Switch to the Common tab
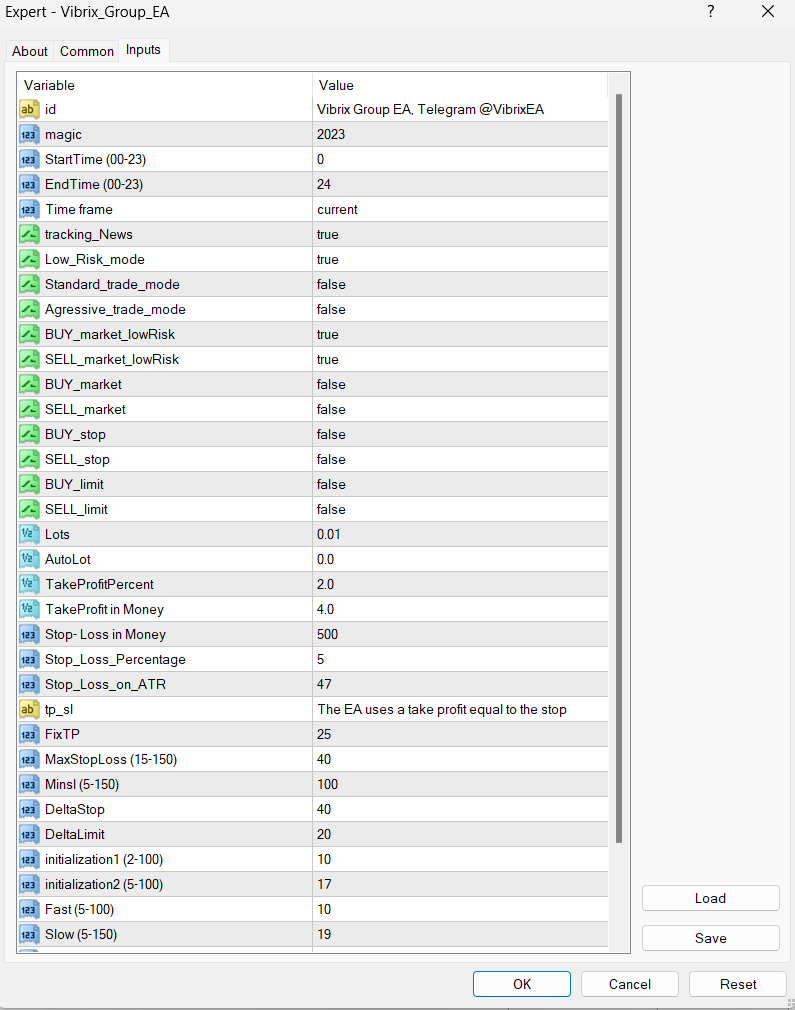The width and height of the screenshot is (795, 1010). click(x=87, y=51)
